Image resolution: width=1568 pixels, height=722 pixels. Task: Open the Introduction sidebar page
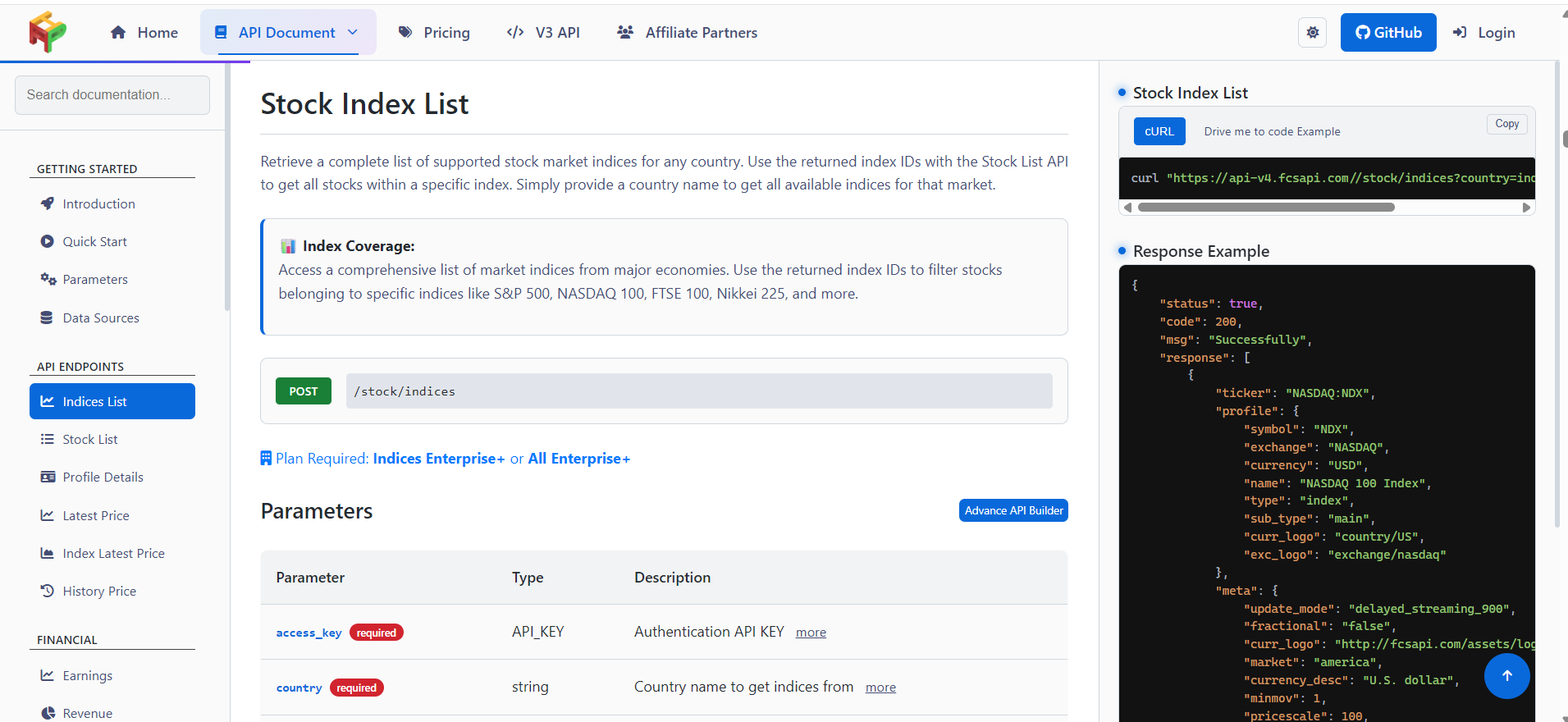112,203
